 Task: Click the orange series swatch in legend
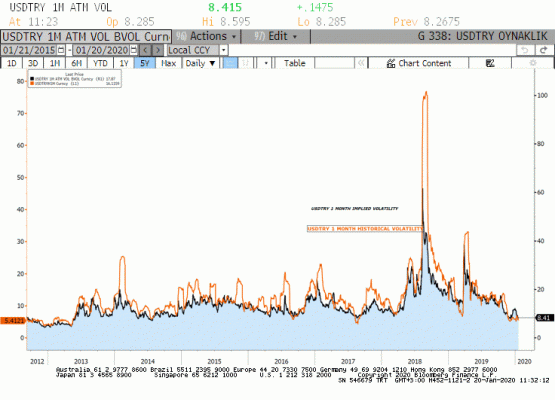click(32, 84)
